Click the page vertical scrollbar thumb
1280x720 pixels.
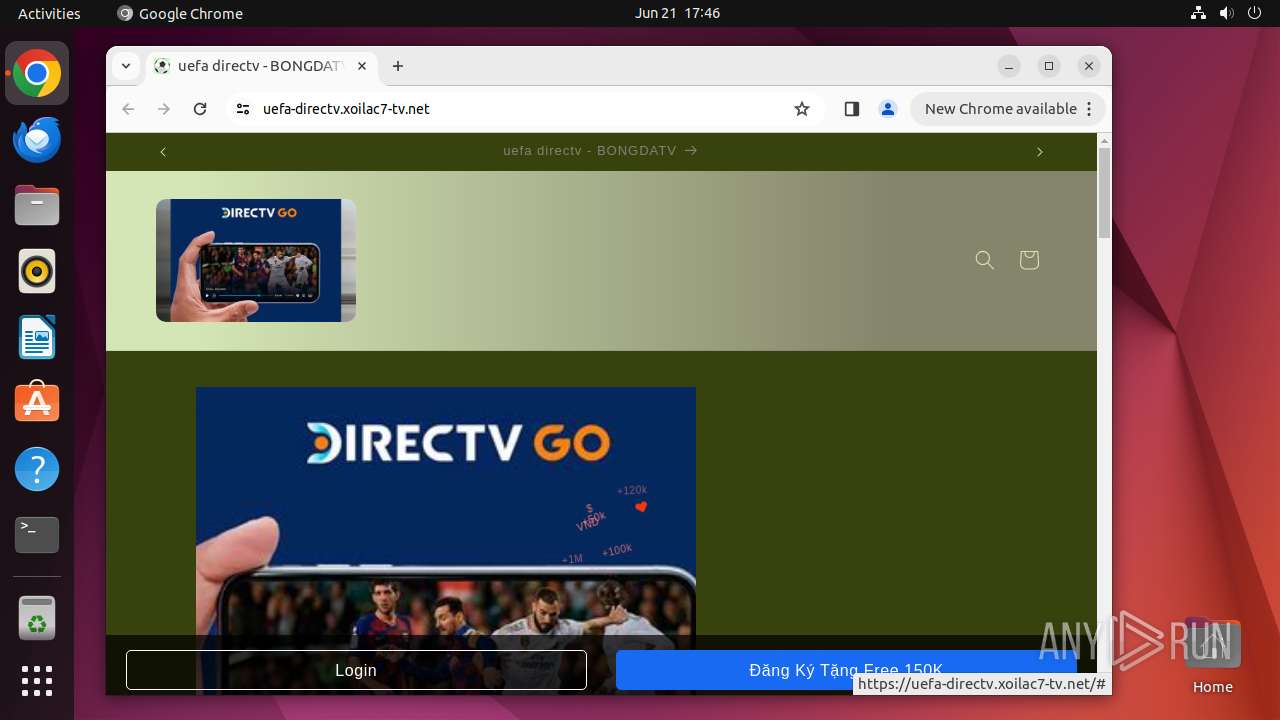(x=1104, y=193)
